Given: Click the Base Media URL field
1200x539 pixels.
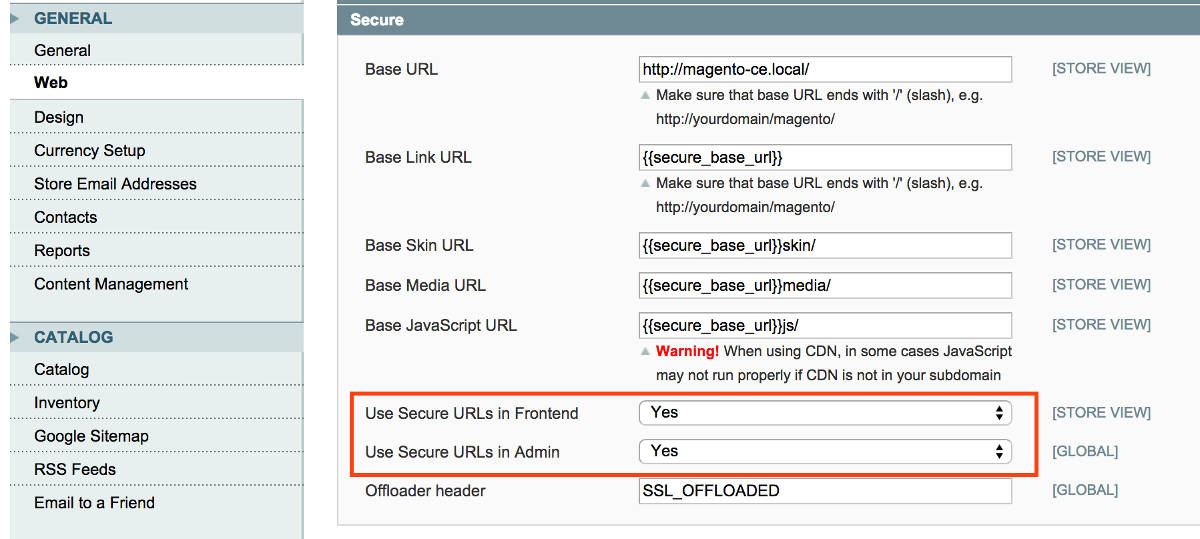Looking at the screenshot, I should [x=825, y=285].
